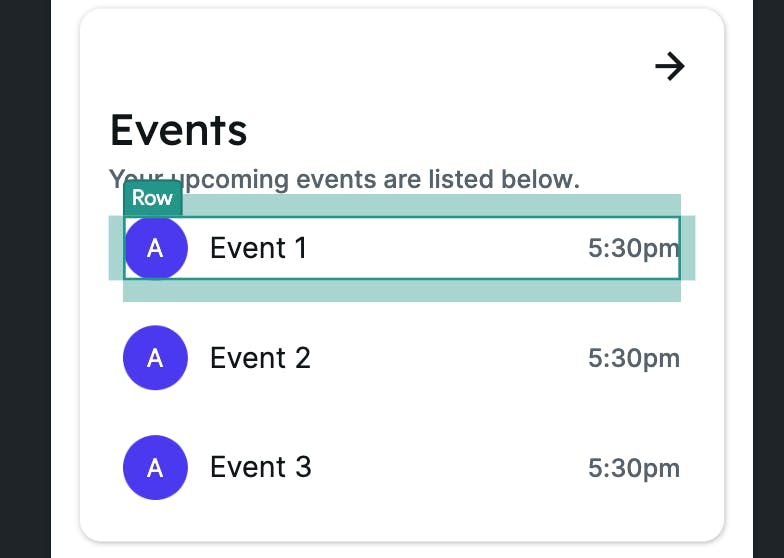This screenshot has width=784, height=558.
Task: Click the upcoming events subtitle text
Action: [x=380, y=180]
